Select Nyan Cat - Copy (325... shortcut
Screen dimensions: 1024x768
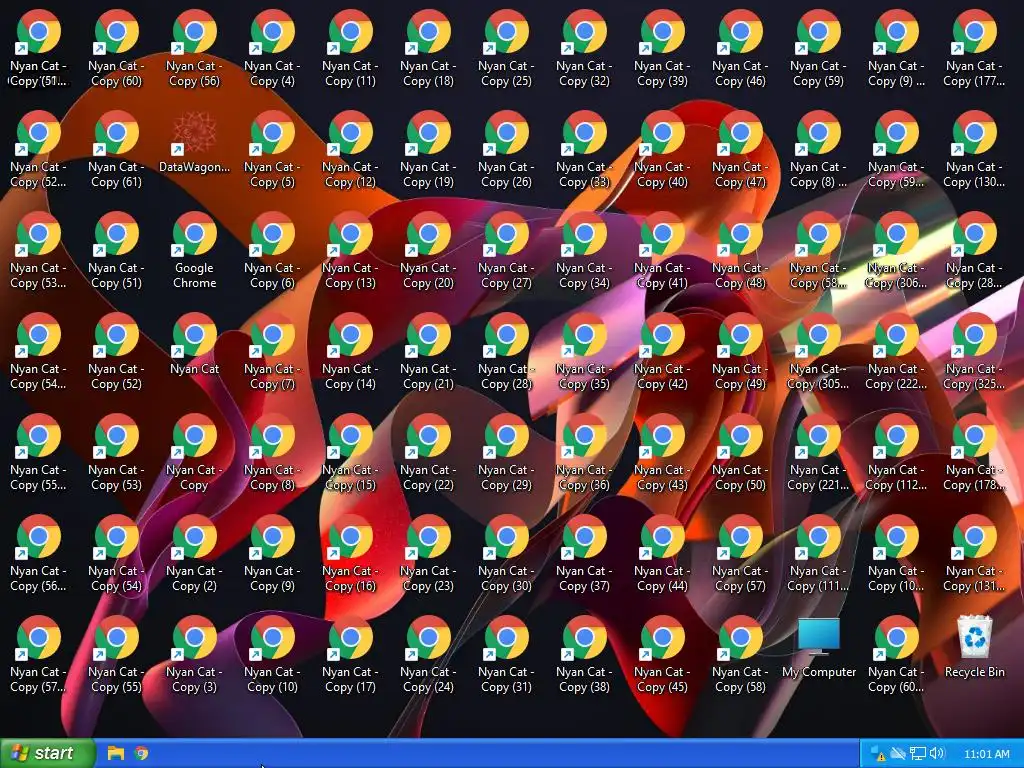click(974, 352)
